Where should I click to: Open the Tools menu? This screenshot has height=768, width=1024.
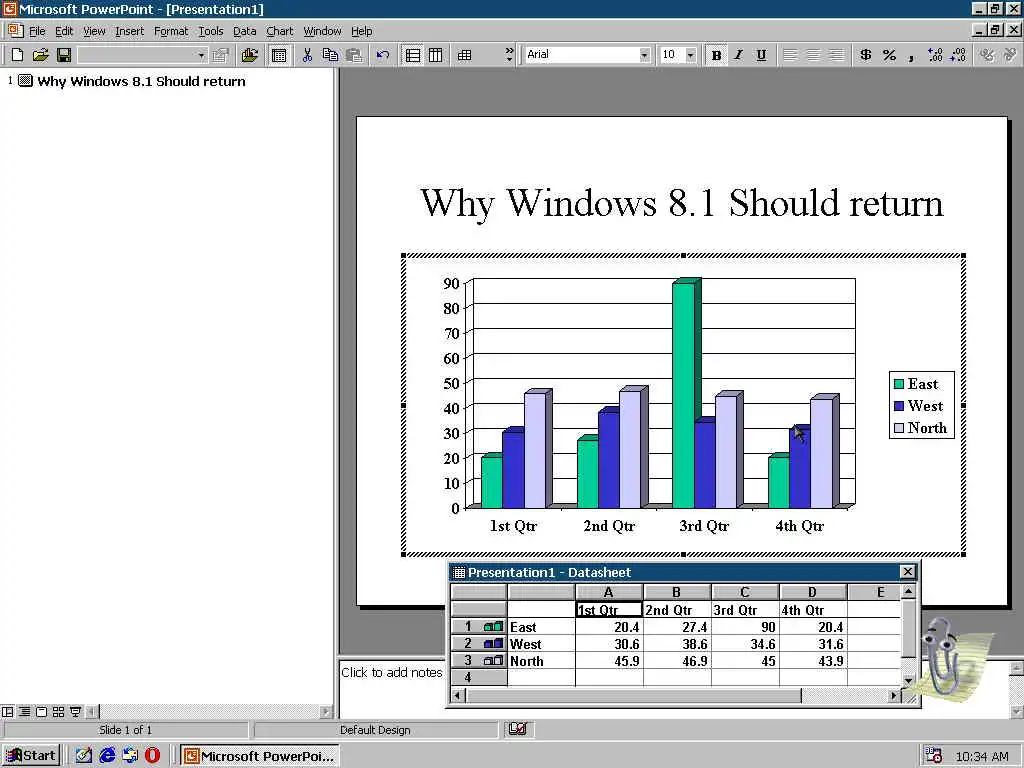tap(210, 31)
